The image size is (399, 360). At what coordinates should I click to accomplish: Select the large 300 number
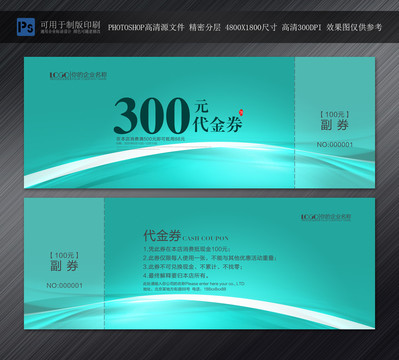(152, 116)
